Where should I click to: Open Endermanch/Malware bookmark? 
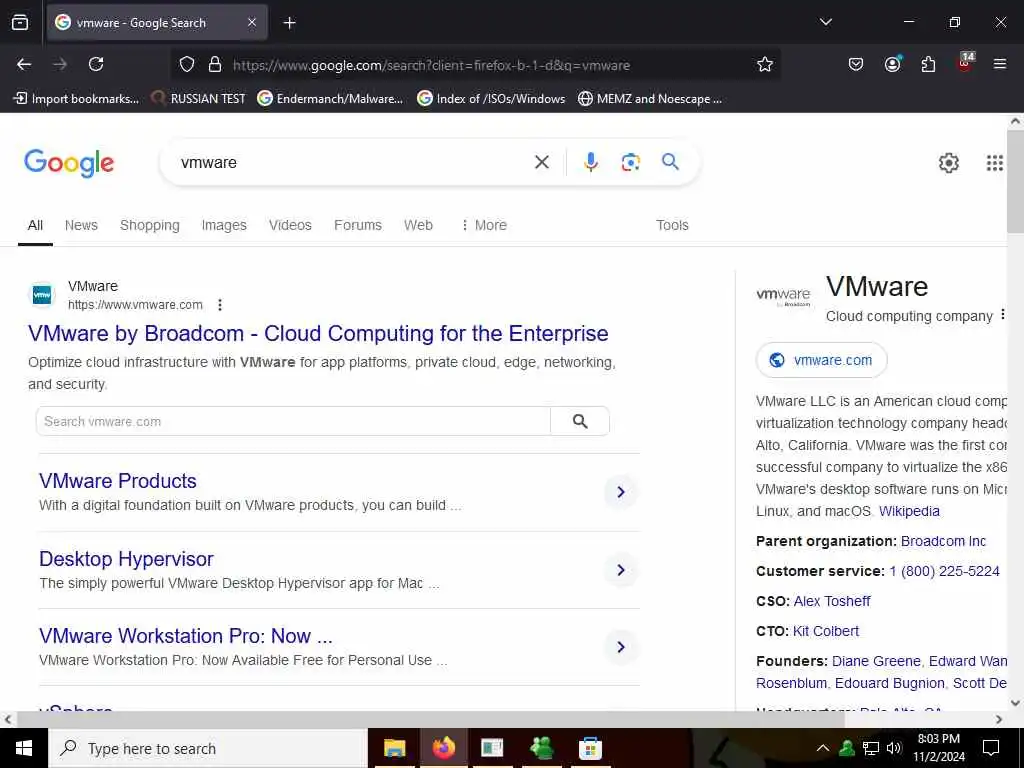(x=330, y=99)
